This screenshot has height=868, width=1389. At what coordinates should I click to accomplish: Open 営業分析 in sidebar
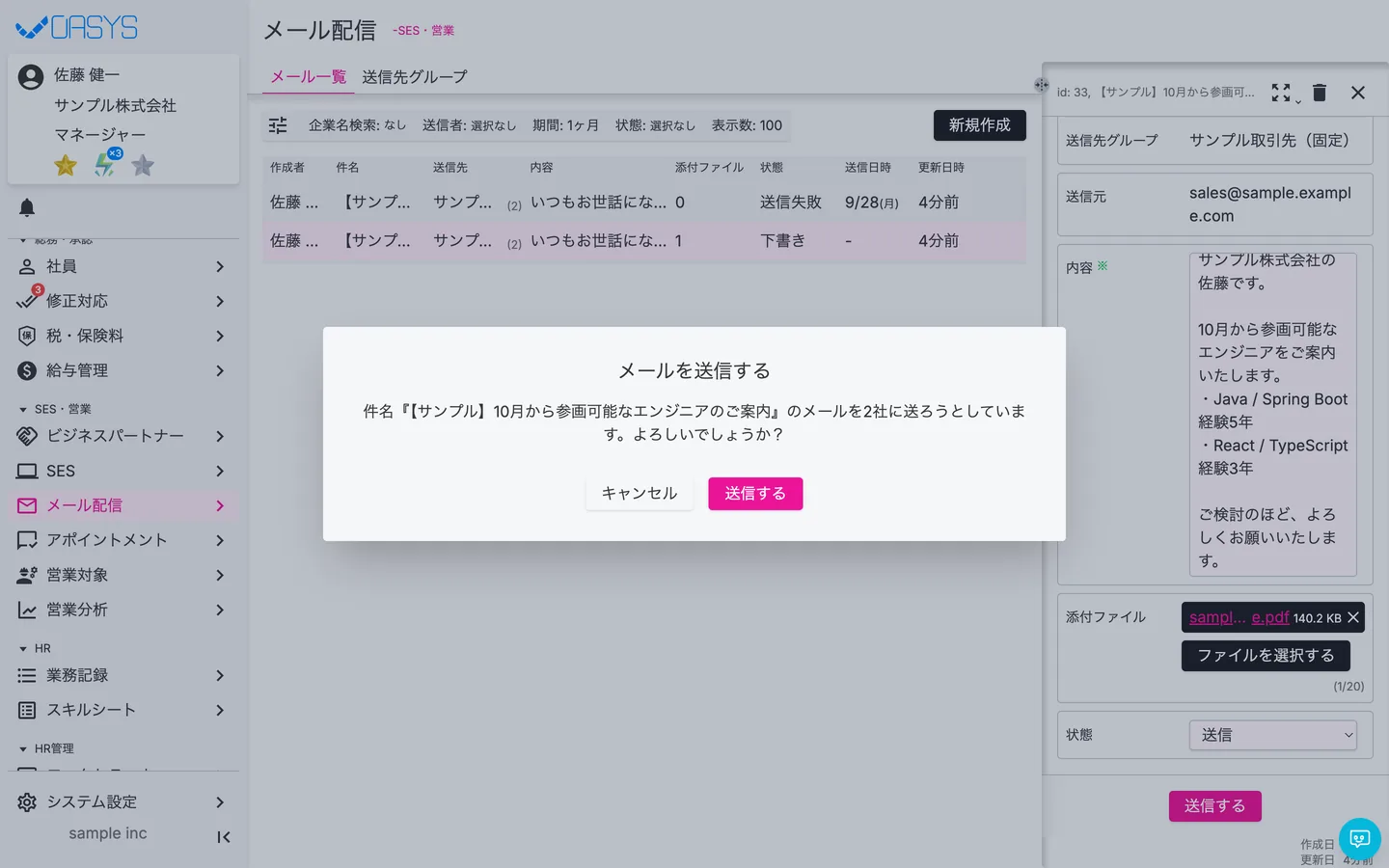123,610
